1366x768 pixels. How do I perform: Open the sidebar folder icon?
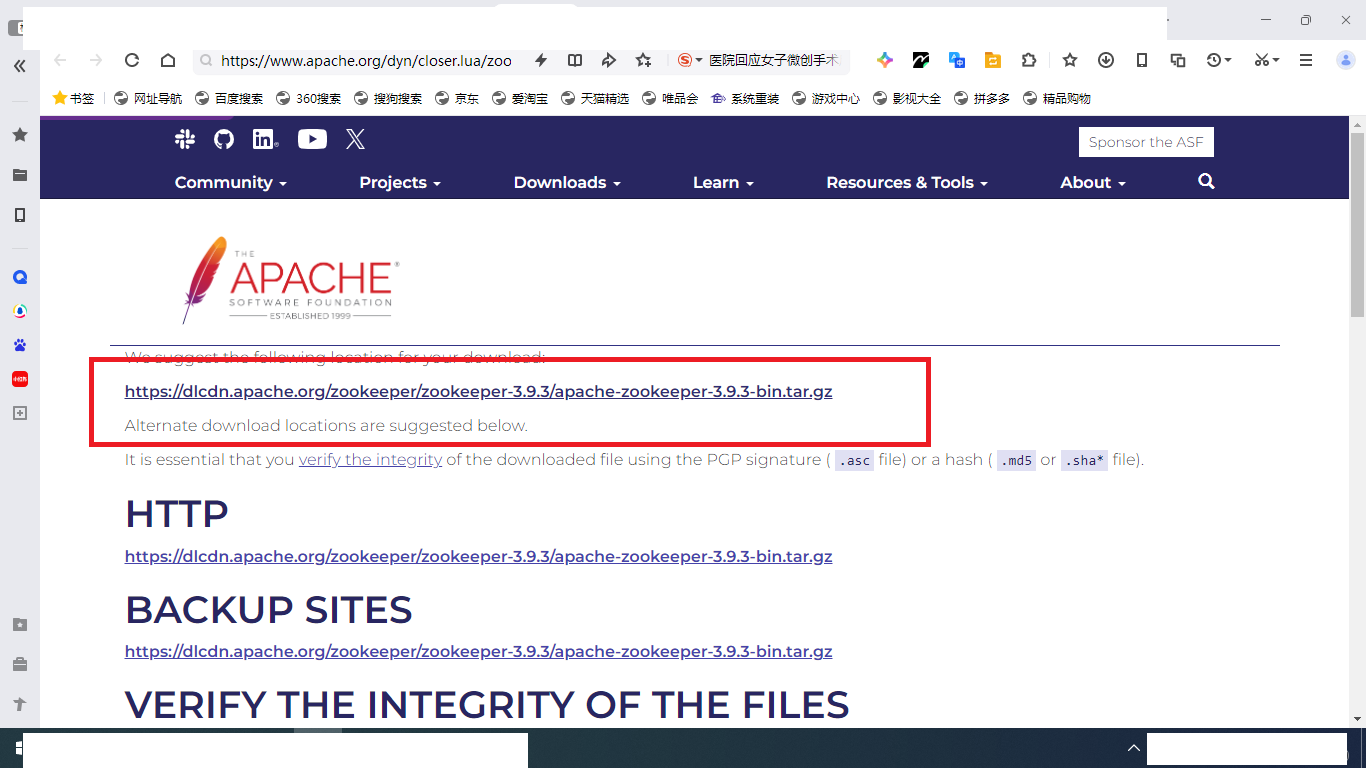pyautogui.click(x=20, y=175)
